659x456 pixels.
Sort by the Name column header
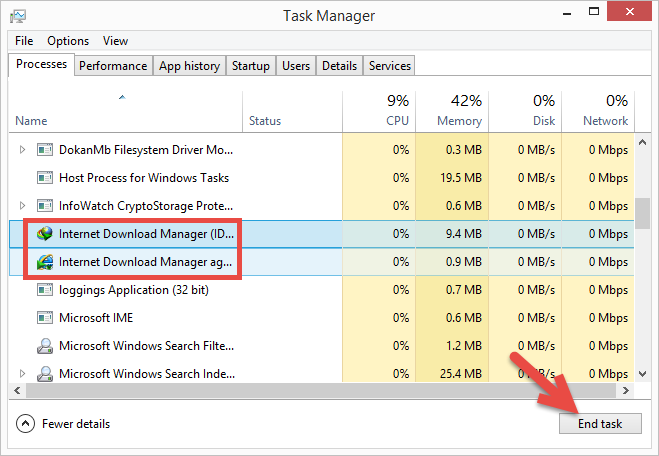click(x=125, y=112)
